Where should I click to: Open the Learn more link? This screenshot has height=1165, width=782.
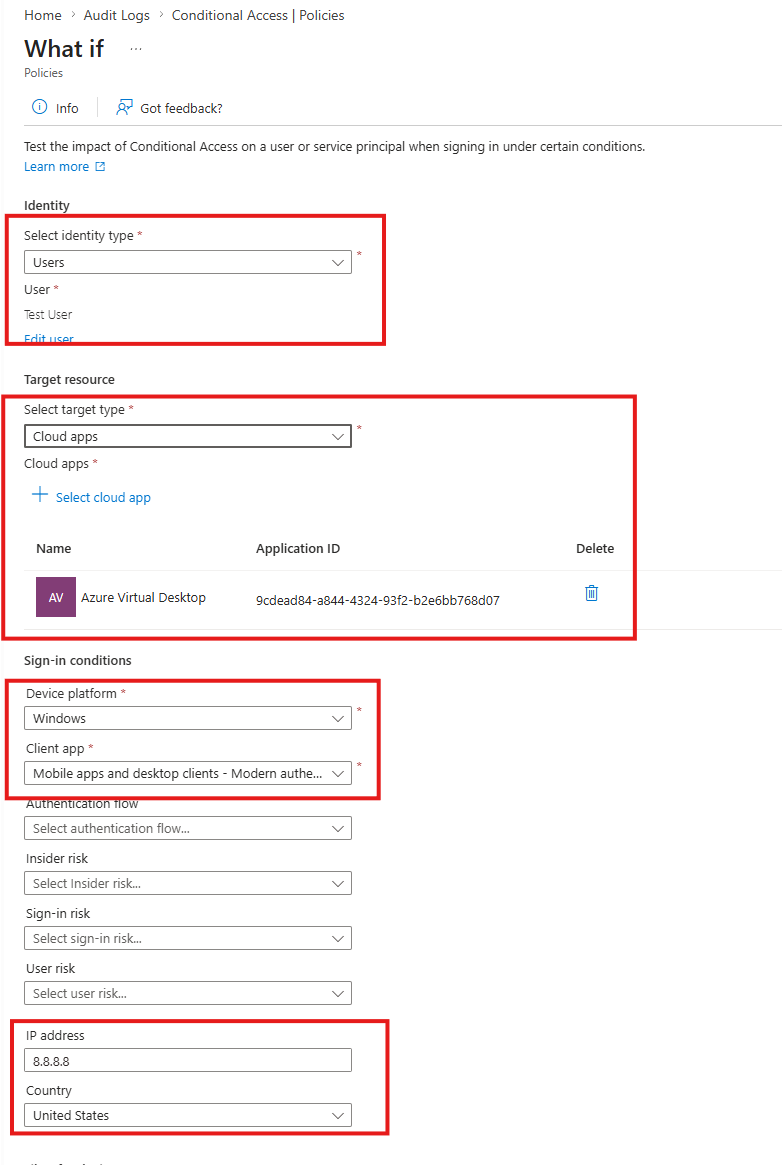[x=56, y=166]
